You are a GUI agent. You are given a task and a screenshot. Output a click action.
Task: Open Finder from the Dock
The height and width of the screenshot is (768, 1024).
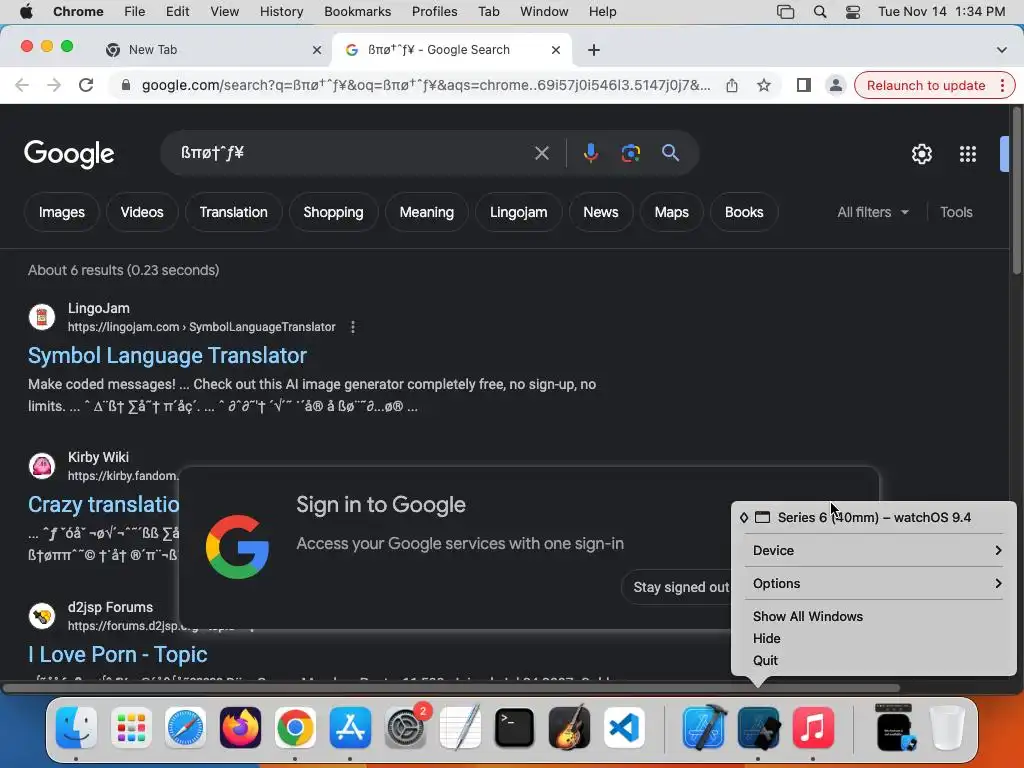tap(76, 727)
